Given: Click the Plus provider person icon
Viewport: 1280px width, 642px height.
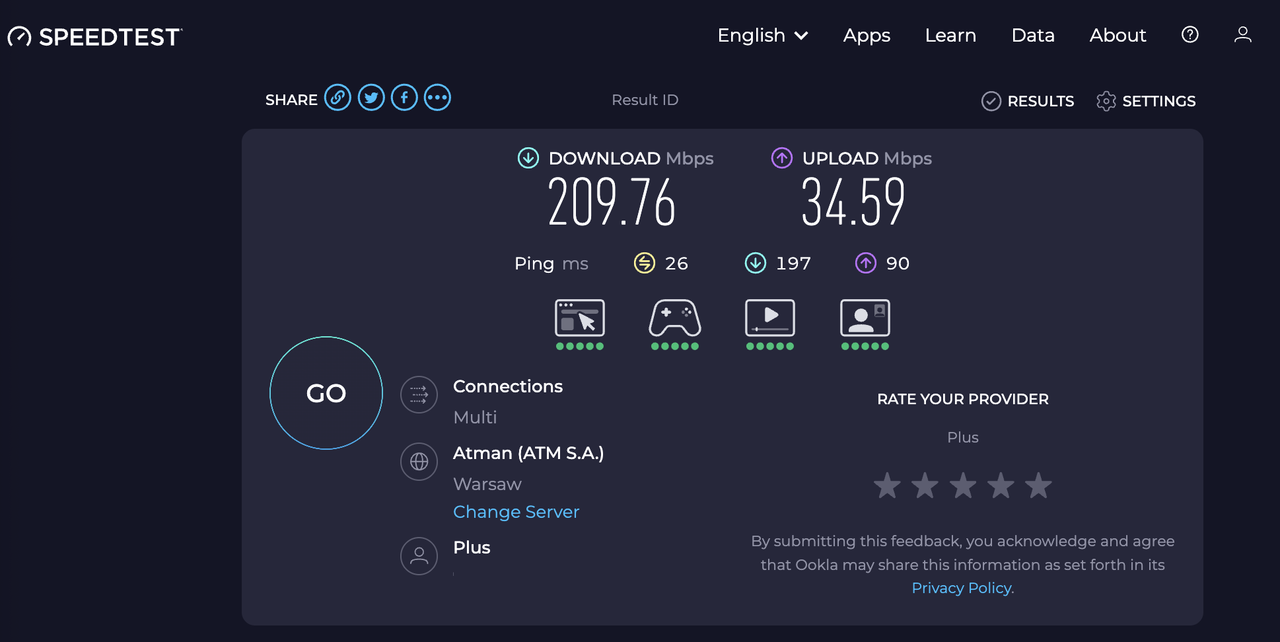Looking at the screenshot, I should pos(419,556).
